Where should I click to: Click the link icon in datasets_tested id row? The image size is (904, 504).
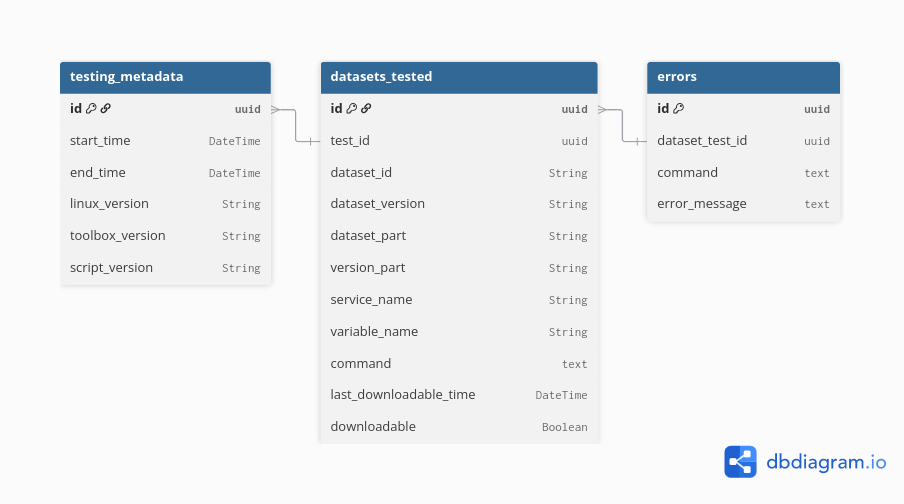[366, 109]
